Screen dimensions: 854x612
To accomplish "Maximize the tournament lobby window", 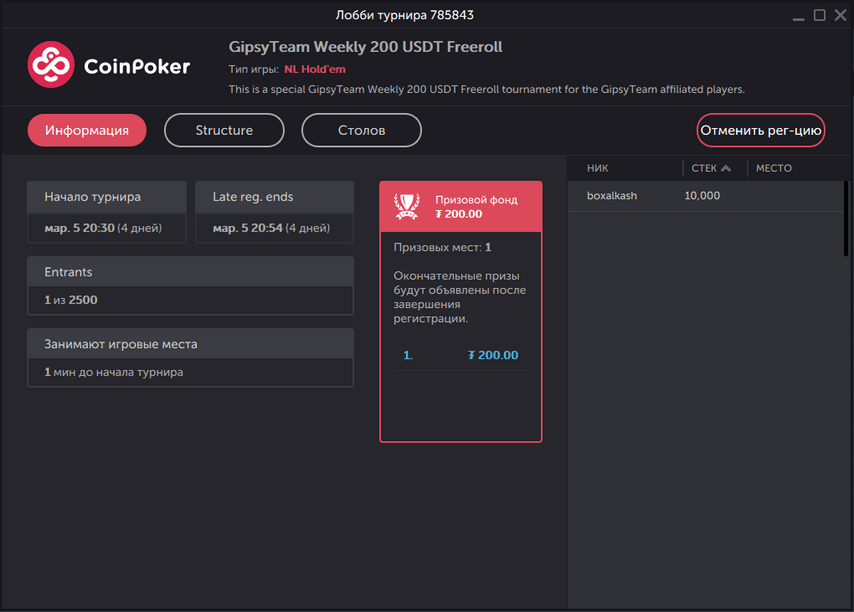I will (819, 15).
